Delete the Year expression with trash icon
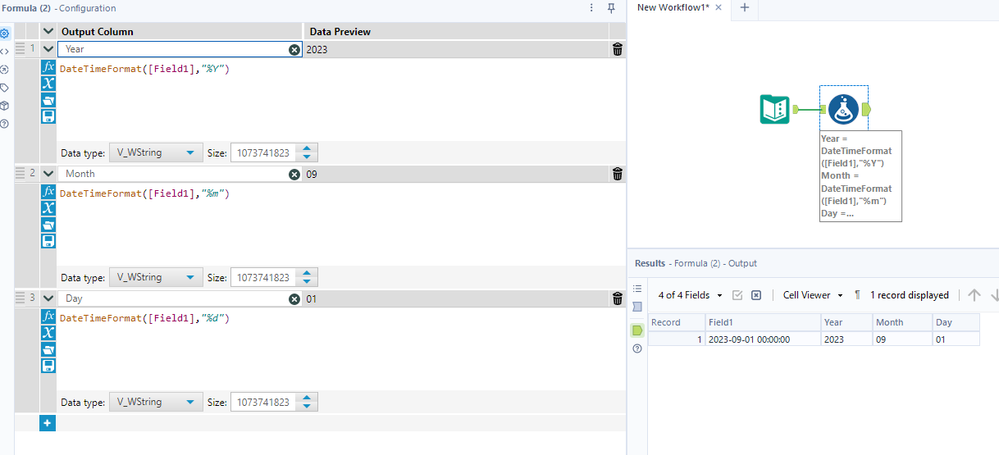This screenshot has height=455, width=999. click(617, 49)
